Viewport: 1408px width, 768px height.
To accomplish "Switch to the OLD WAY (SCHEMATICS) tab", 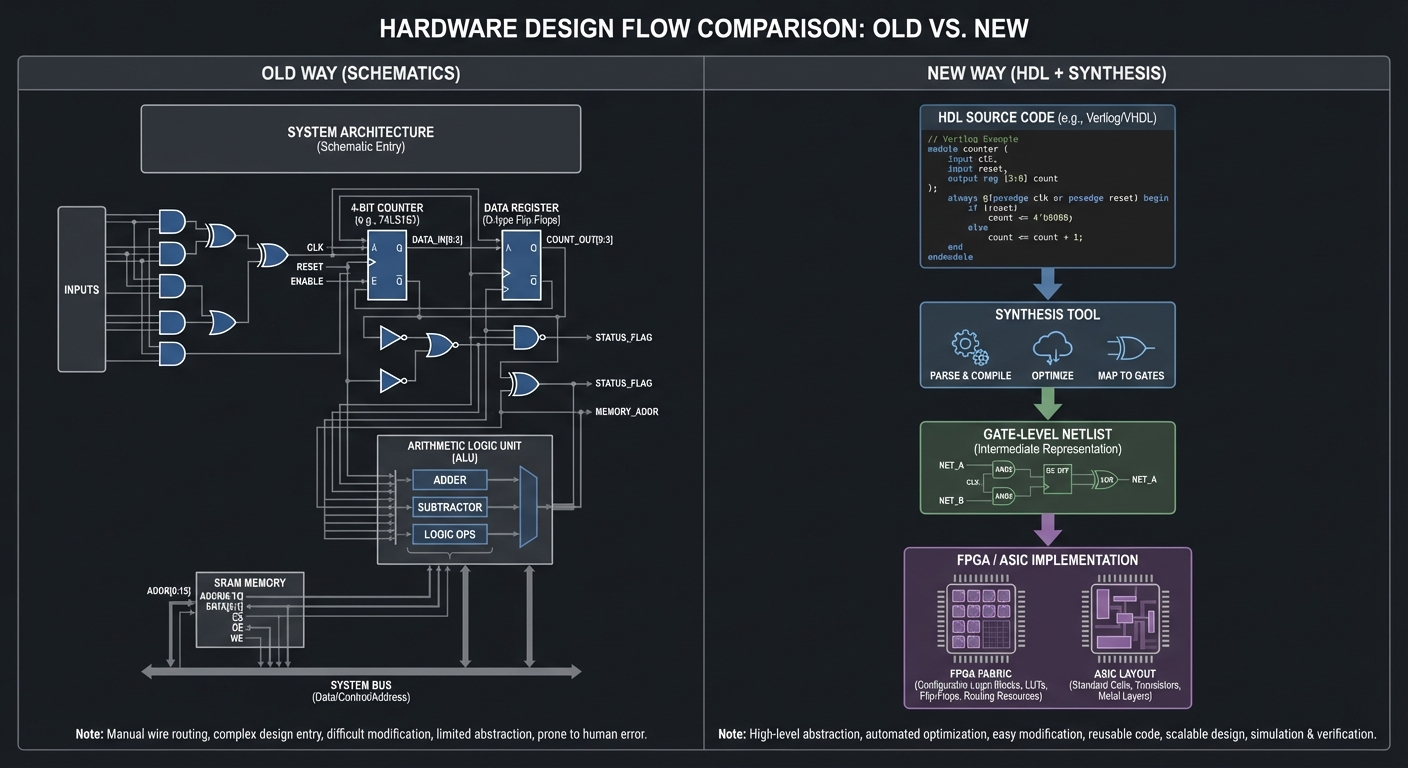I will 360,72.
